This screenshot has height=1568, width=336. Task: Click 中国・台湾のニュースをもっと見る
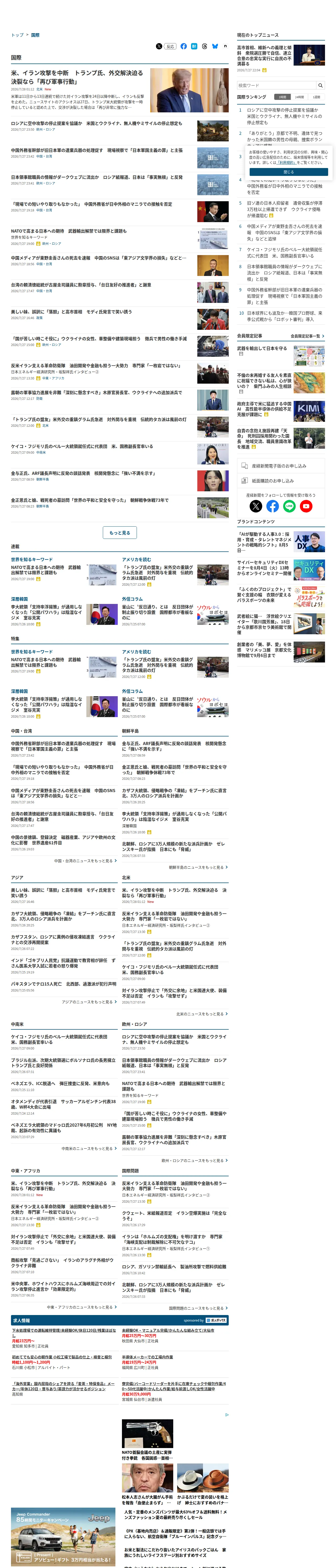tap(85, 861)
